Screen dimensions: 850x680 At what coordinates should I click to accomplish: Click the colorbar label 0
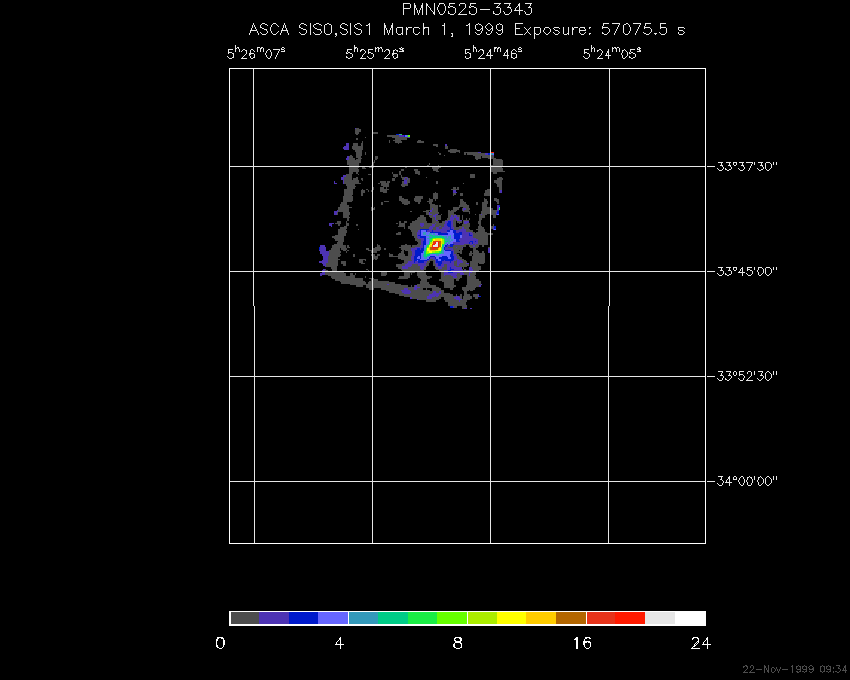(x=220, y=644)
